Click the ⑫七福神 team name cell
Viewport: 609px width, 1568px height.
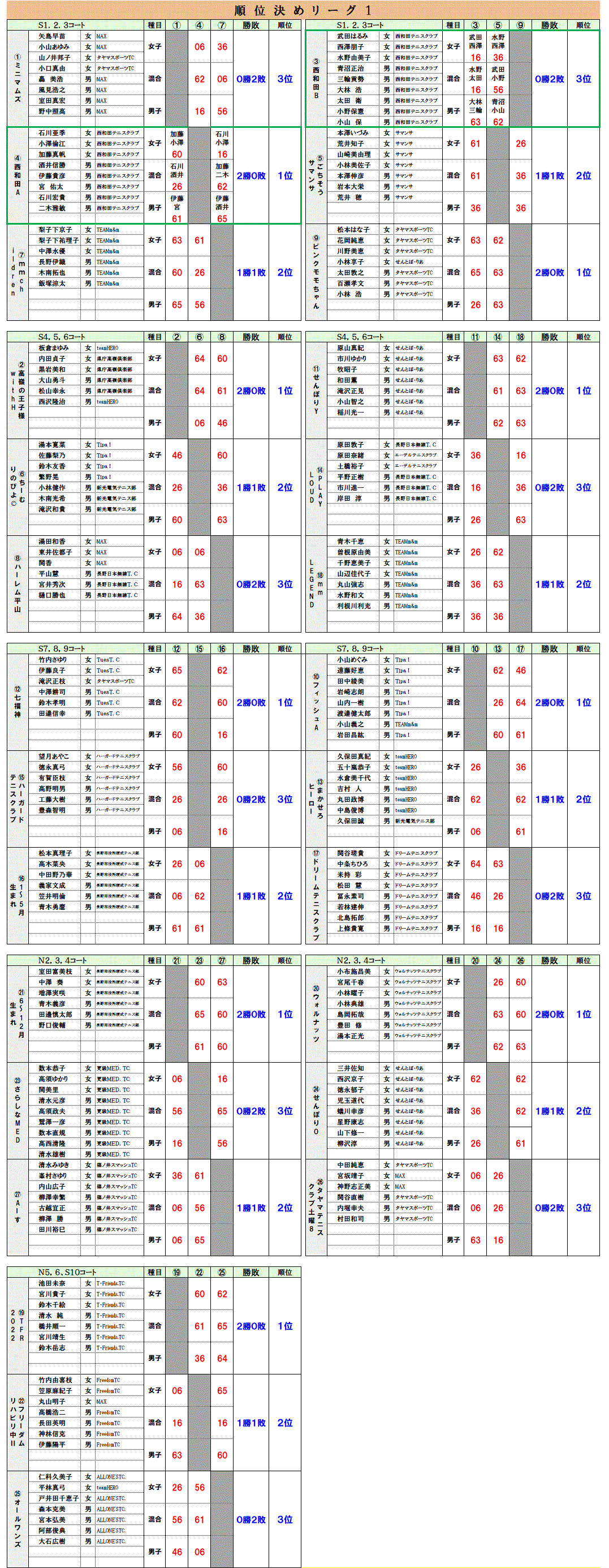coord(18,702)
